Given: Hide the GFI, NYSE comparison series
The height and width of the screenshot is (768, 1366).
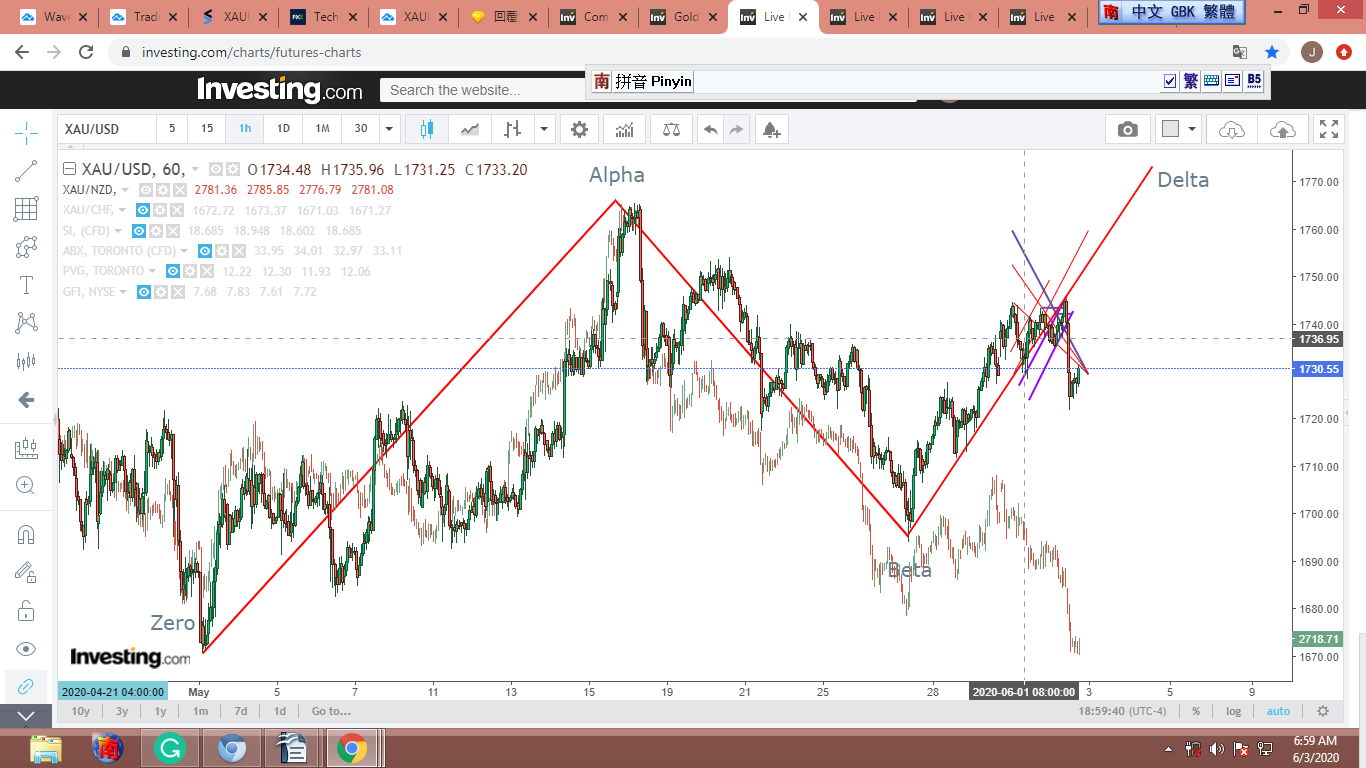Looking at the screenshot, I should pos(143,292).
